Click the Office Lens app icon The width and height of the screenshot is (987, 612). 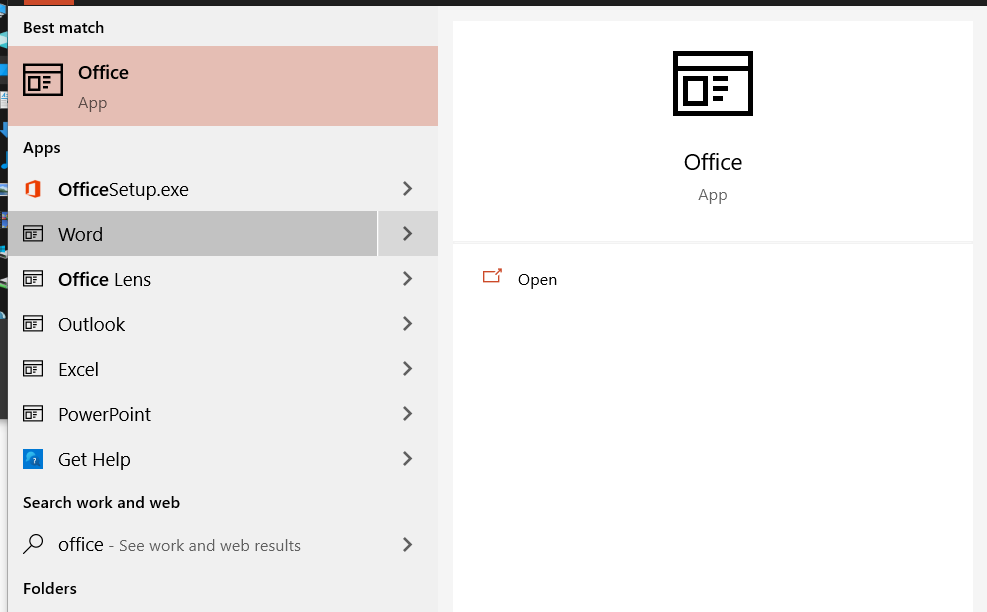tap(33, 279)
